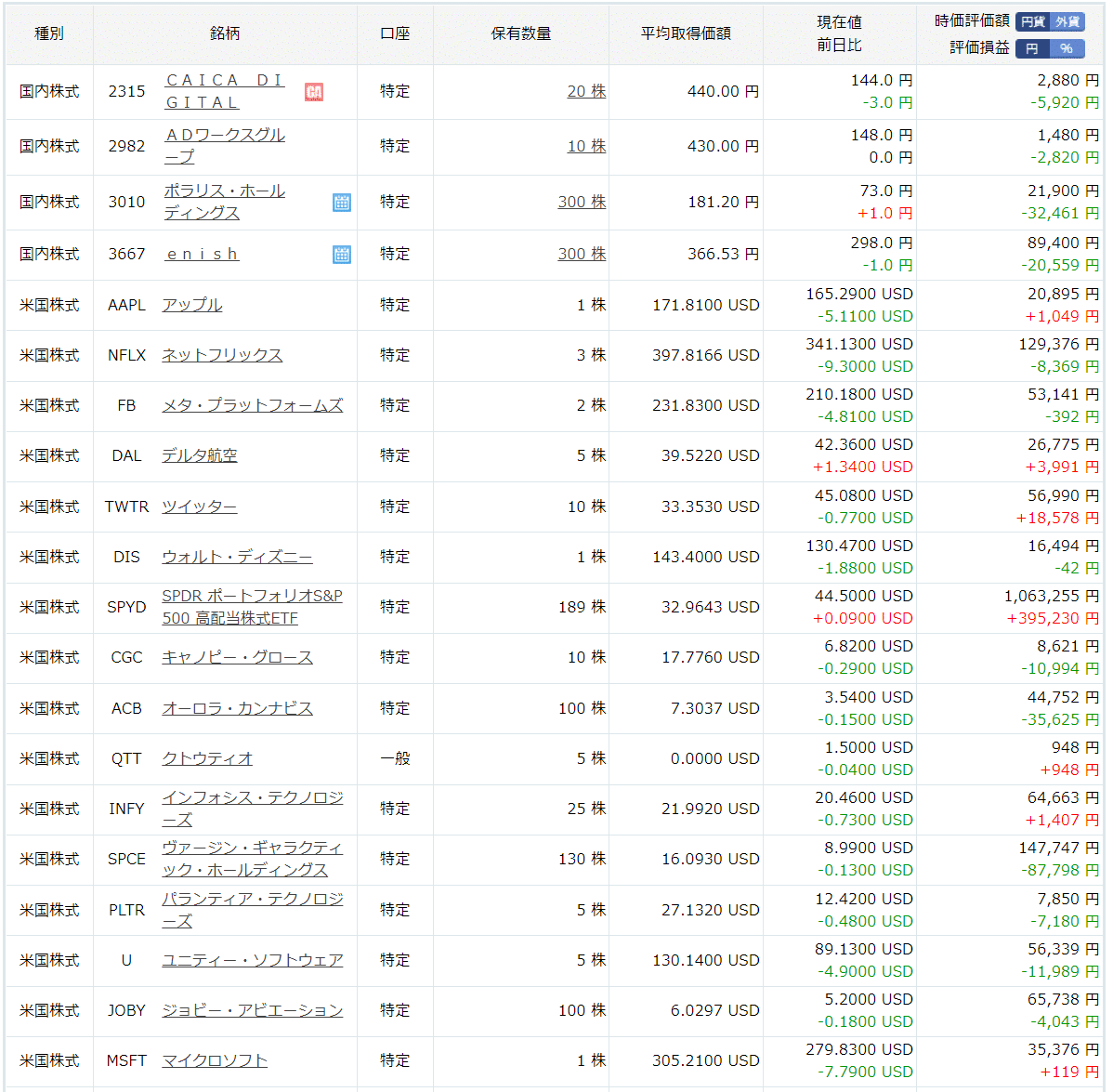Click the 保有数量 column header
1113x1092 pixels.
click(521, 33)
